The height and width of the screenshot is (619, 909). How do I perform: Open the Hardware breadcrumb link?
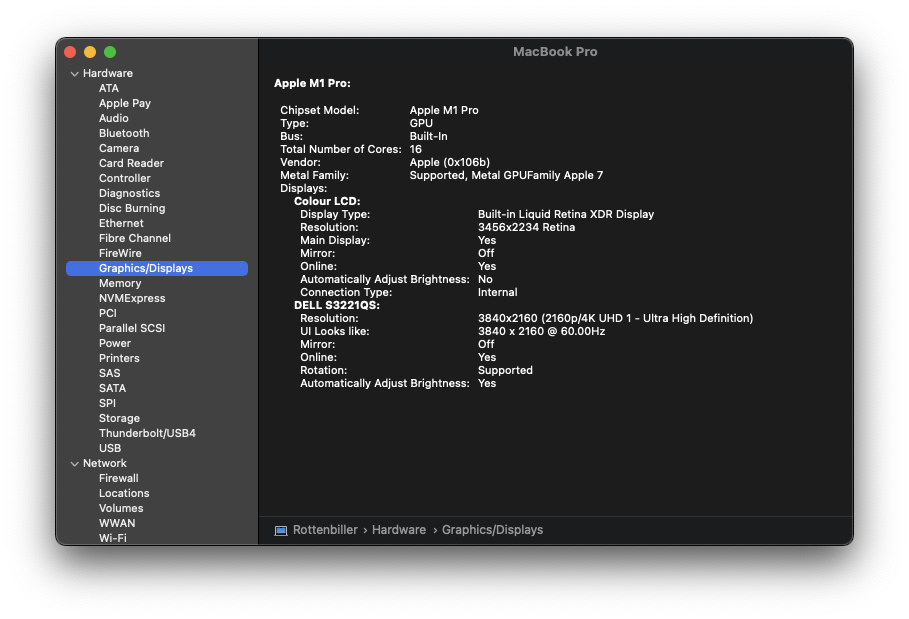pyautogui.click(x=399, y=529)
